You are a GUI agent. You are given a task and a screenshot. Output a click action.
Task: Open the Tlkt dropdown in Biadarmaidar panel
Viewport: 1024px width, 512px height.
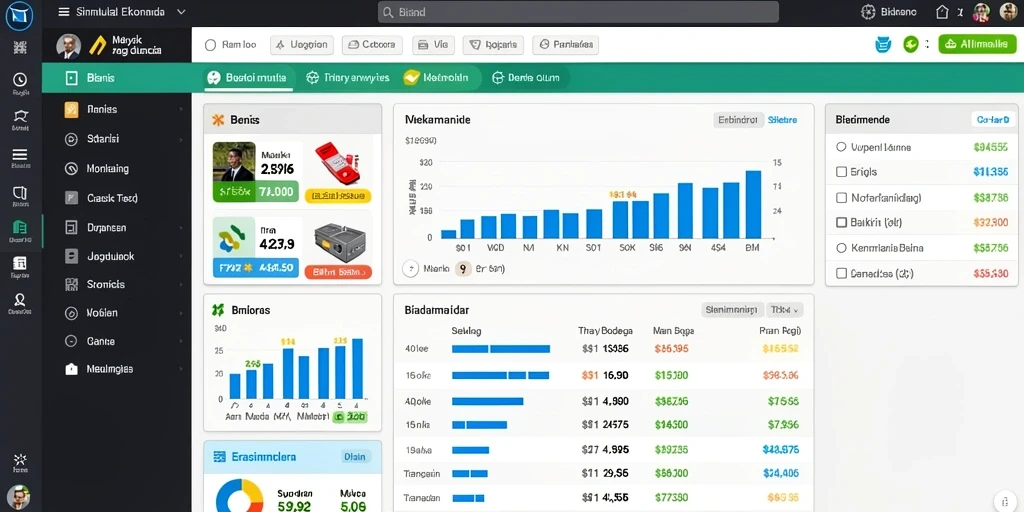click(x=784, y=310)
